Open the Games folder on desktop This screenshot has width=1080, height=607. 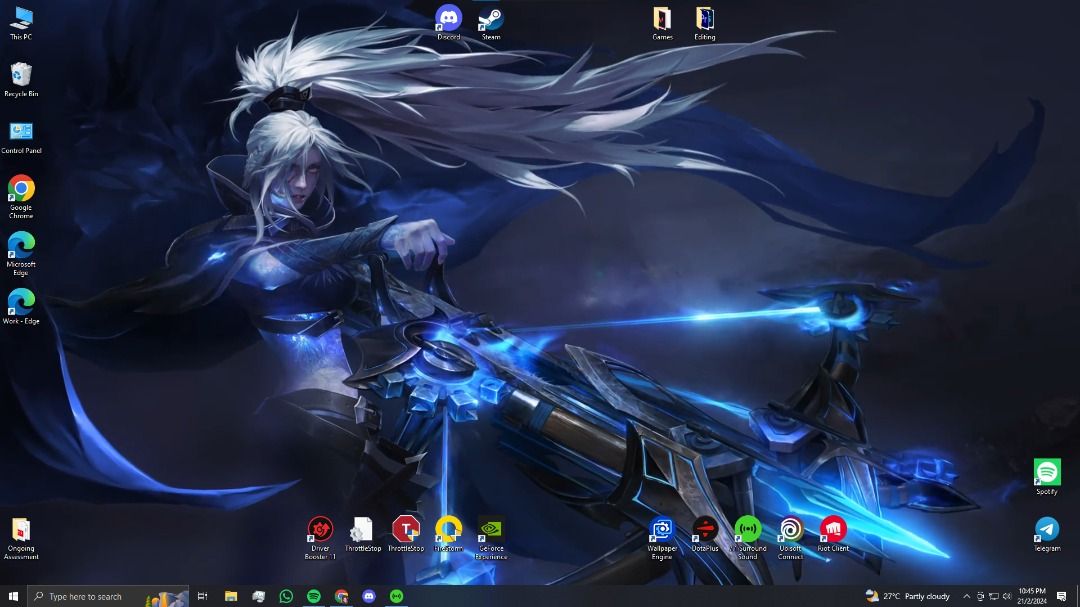coord(662,23)
